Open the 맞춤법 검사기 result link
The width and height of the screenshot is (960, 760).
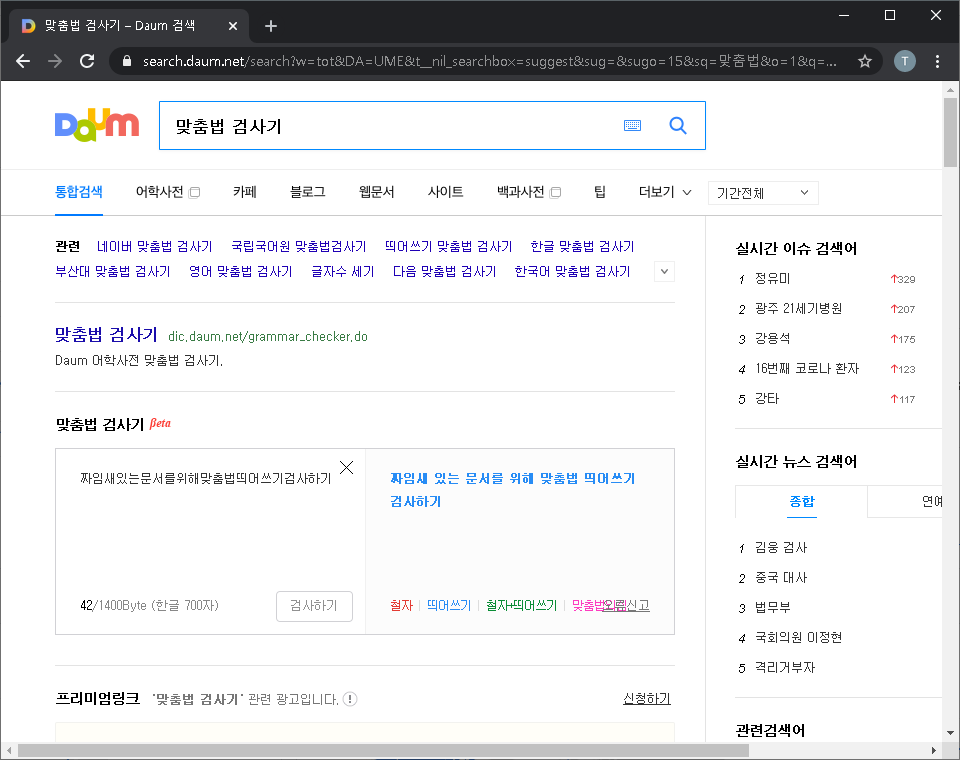(107, 334)
